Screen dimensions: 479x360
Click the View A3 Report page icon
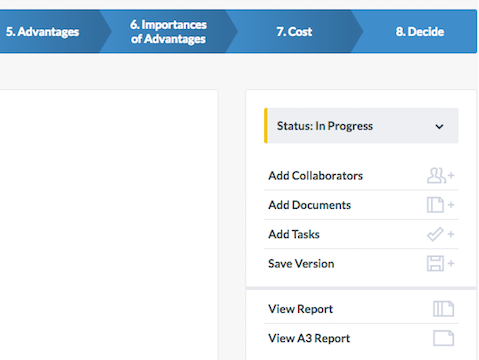click(443, 338)
